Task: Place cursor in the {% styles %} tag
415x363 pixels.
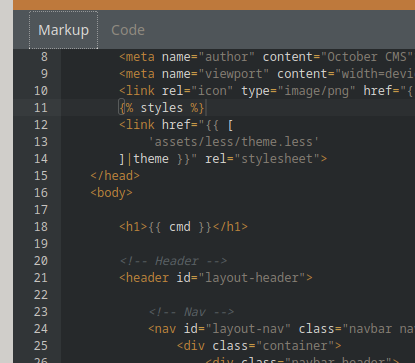Action: coord(162,108)
